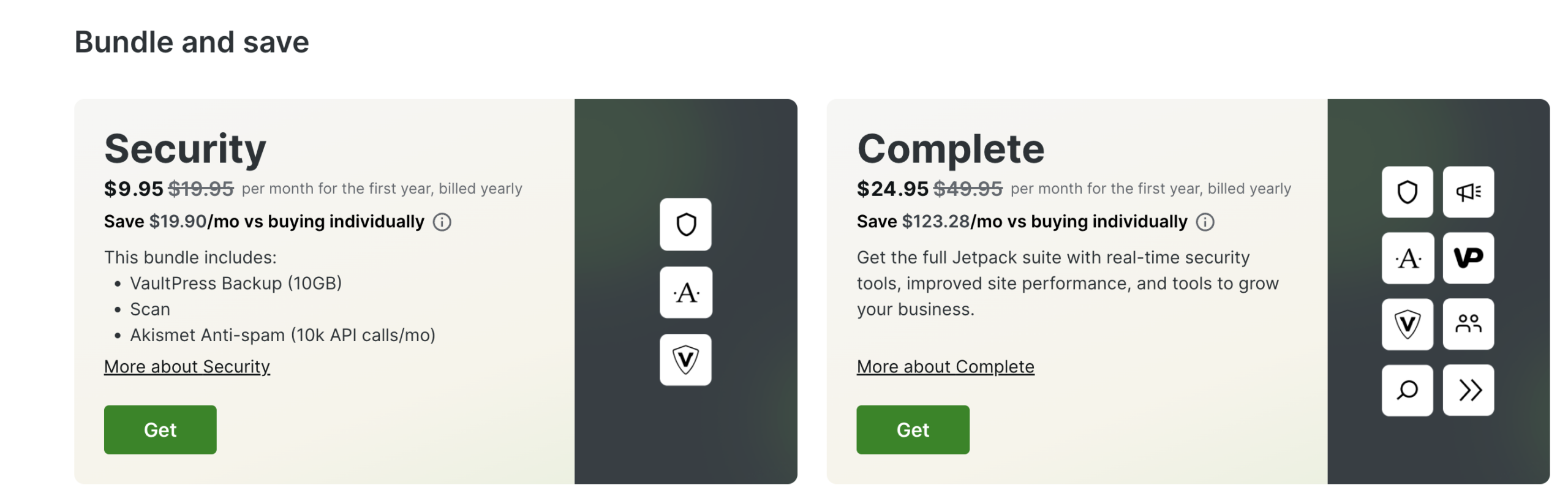Screen dimensions: 1568x501
Task: Click the shield icon in Complete card
Action: click(x=1408, y=192)
